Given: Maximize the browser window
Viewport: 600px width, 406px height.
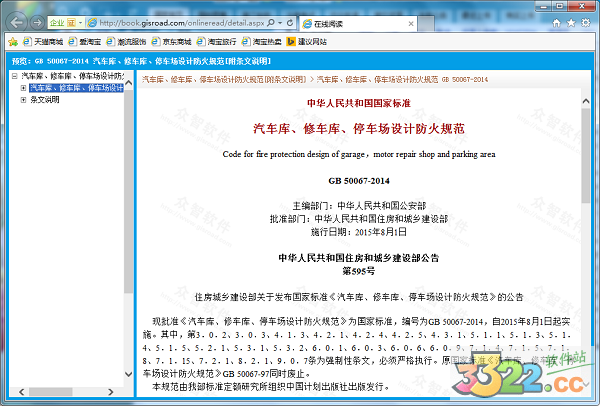Looking at the screenshot, I should coord(559,6).
